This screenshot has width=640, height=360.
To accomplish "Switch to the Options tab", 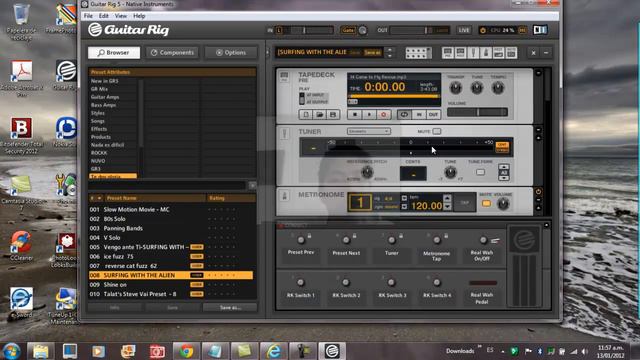I will 231,53.
